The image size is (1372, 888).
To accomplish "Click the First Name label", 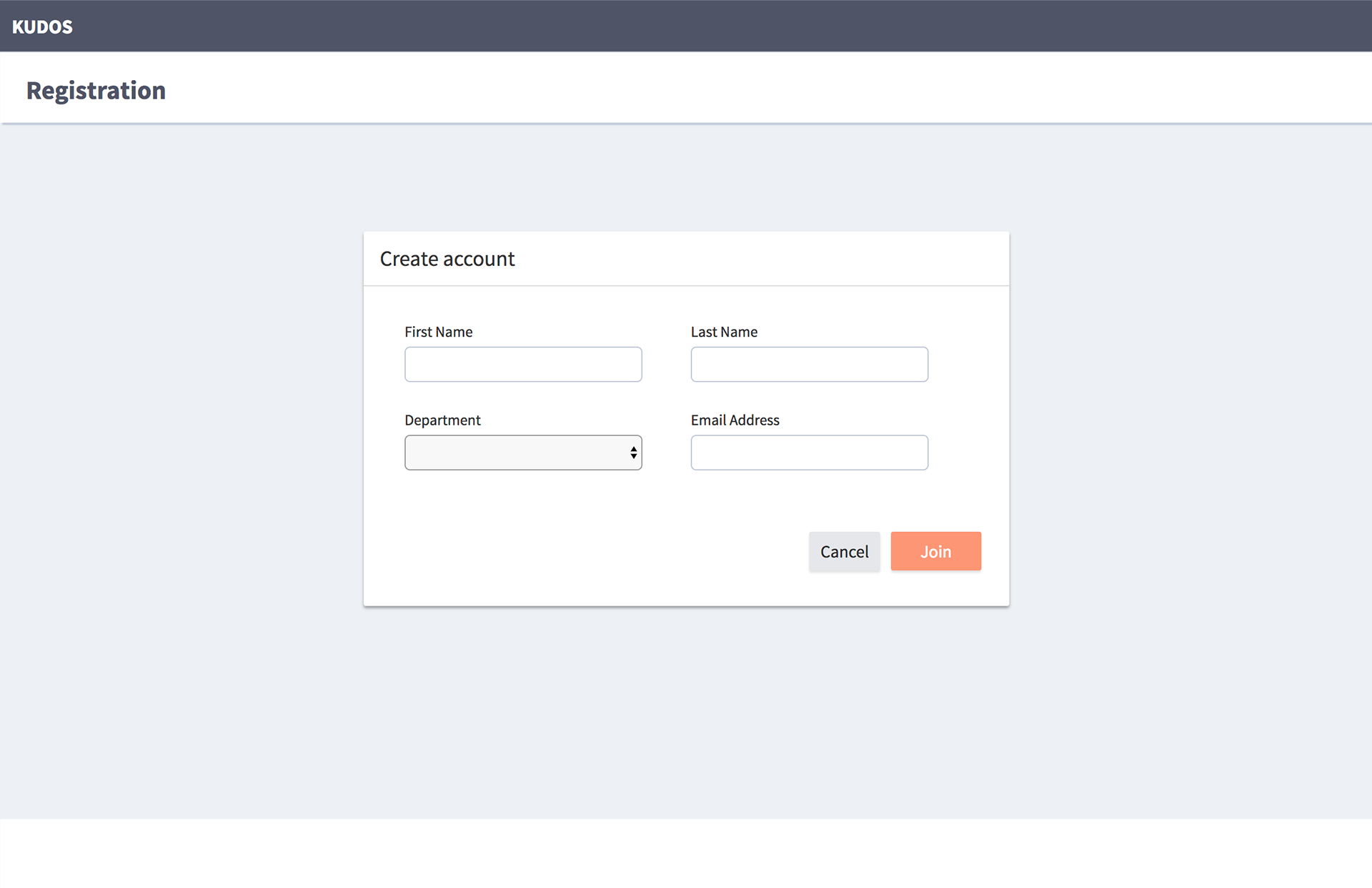I will pyautogui.click(x=438, y=332).
